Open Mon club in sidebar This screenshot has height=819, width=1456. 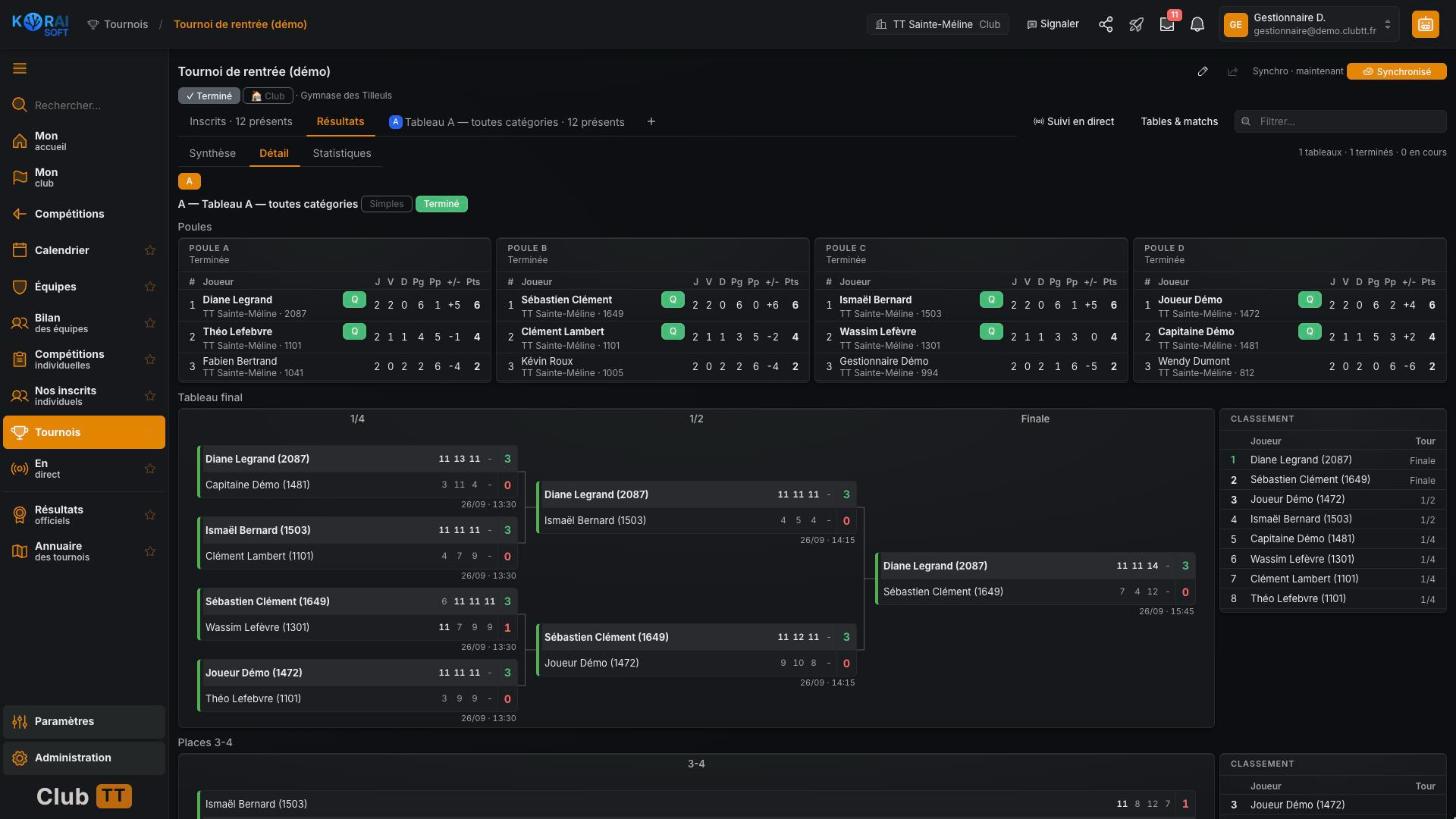(84, 177)
